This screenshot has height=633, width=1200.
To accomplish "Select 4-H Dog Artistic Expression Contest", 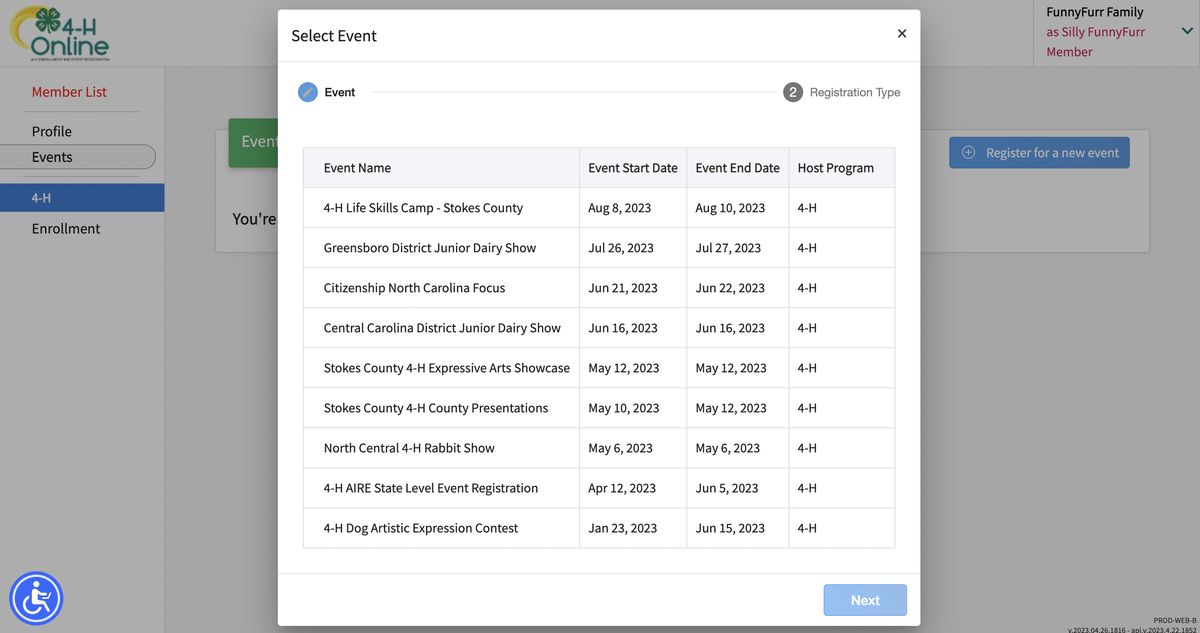I will pyautogui.click(x=421, y=527).
